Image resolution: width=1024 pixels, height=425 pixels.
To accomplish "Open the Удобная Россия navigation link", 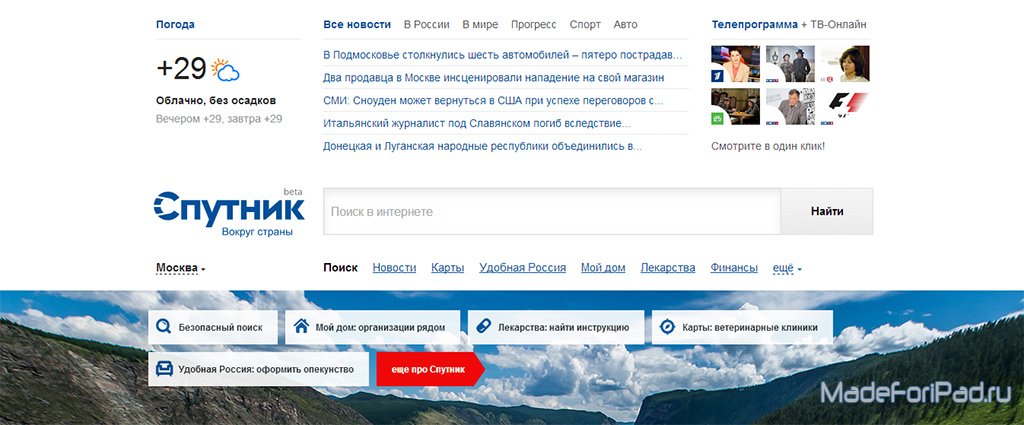I will pos(522,268).
